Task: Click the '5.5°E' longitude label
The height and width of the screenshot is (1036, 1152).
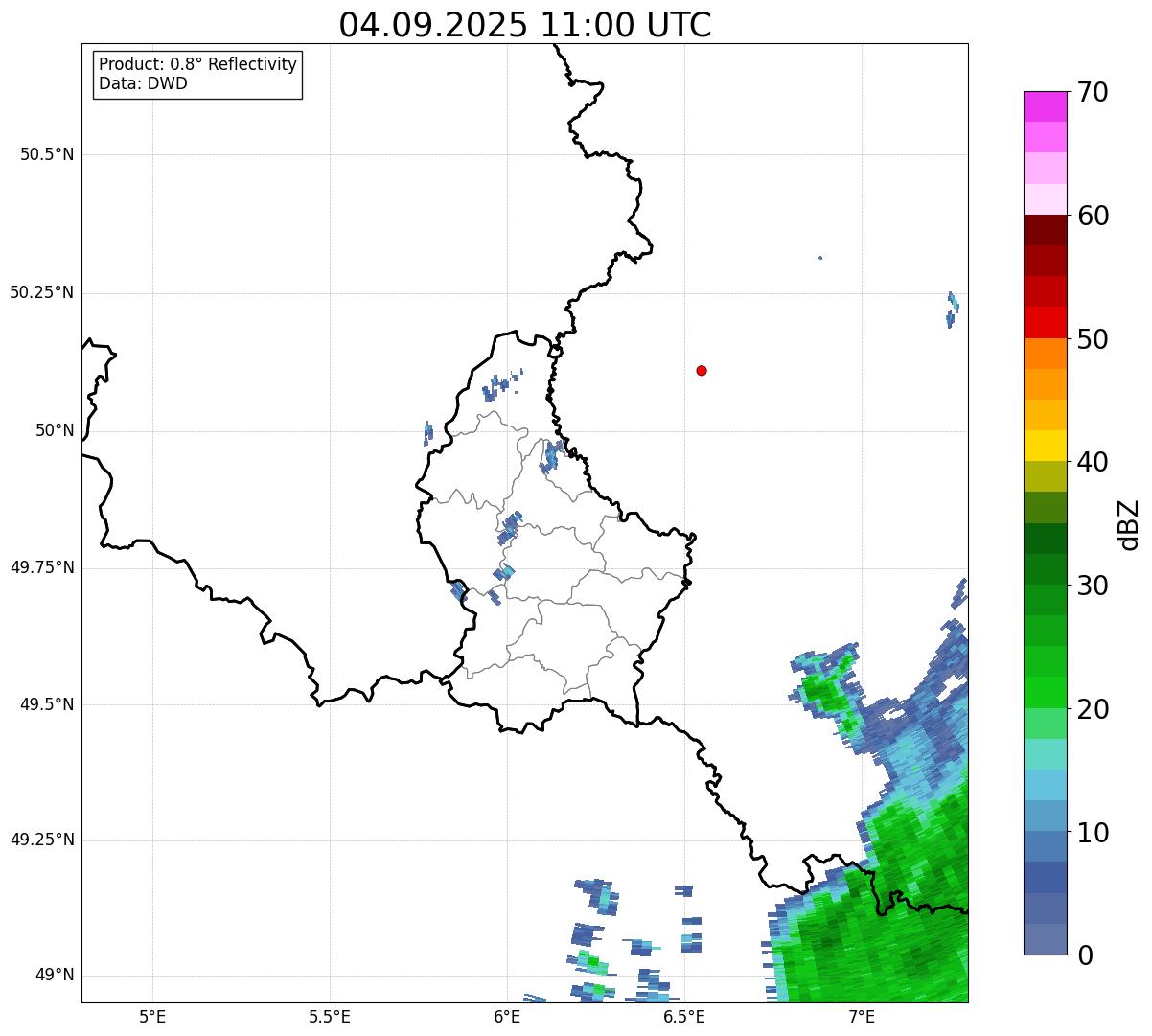Action: (330, 1017)
